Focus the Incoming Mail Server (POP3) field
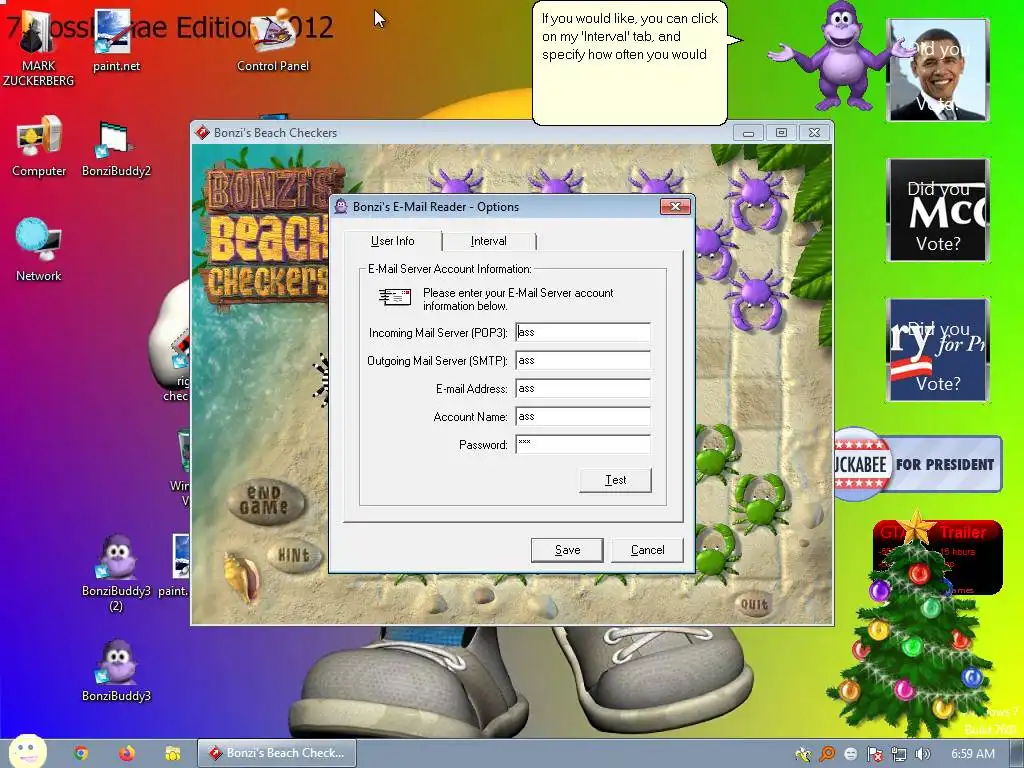The height and width of the screenshot is (768, 1024). click(583, 332)
